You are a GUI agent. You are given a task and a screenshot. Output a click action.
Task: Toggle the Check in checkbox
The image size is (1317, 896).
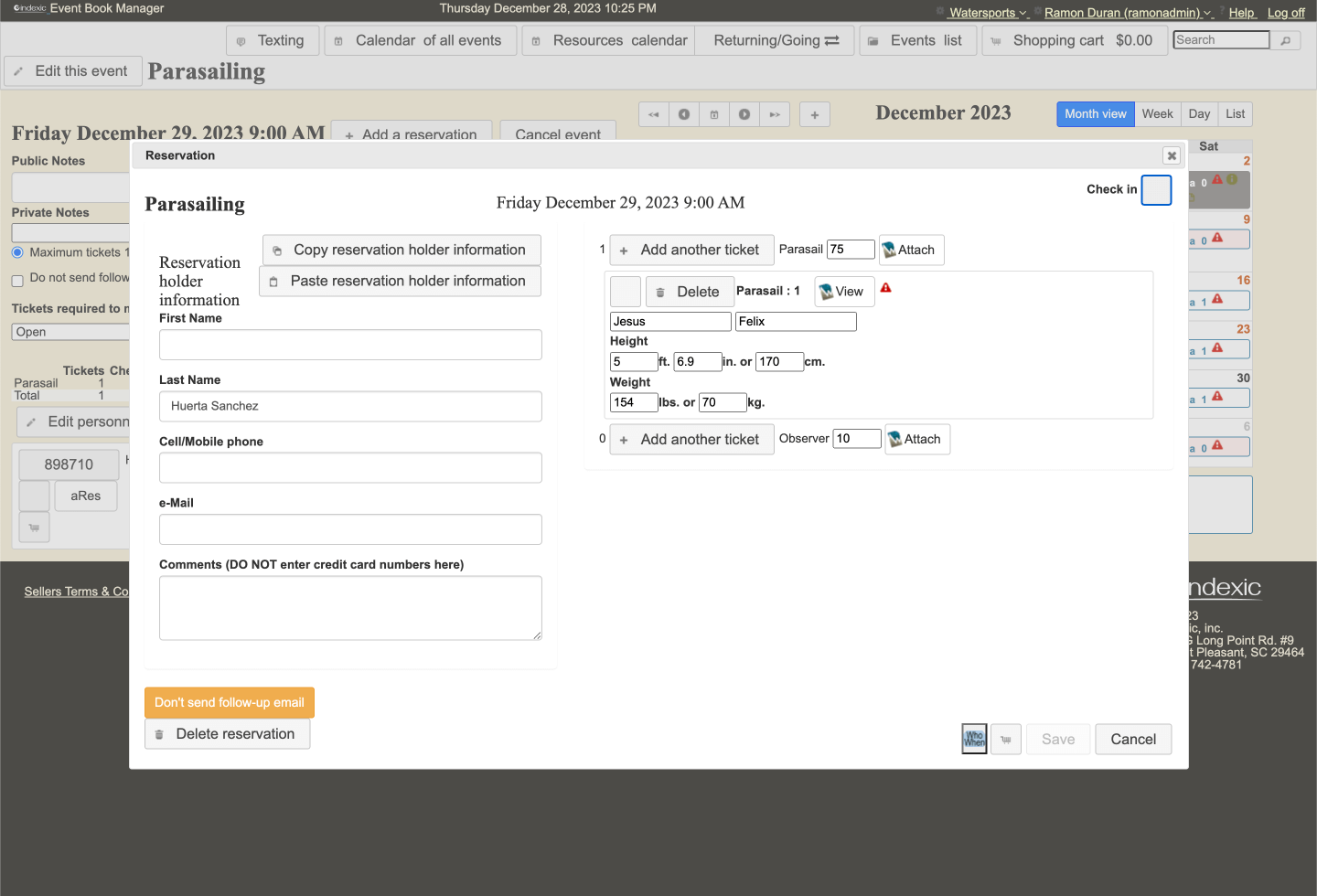(x=1156, y=190)
